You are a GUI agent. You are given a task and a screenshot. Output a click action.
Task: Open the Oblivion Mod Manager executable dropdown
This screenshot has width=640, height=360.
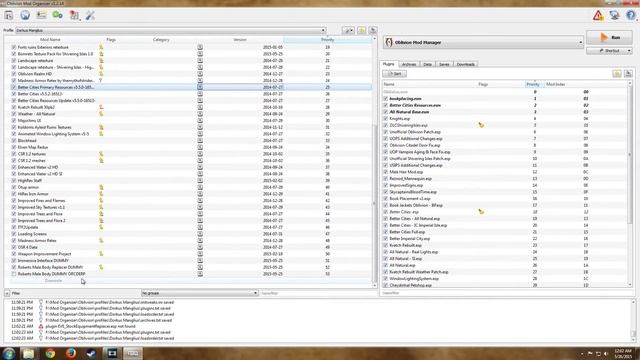click(483, 42)
